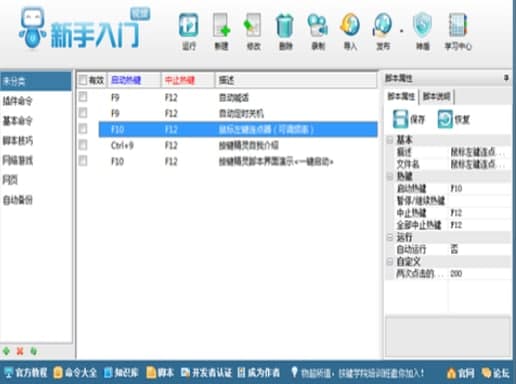Edit the 启动热键 F10 property value
The width and height of the screenshot is (516, 384).
[480, 188]
